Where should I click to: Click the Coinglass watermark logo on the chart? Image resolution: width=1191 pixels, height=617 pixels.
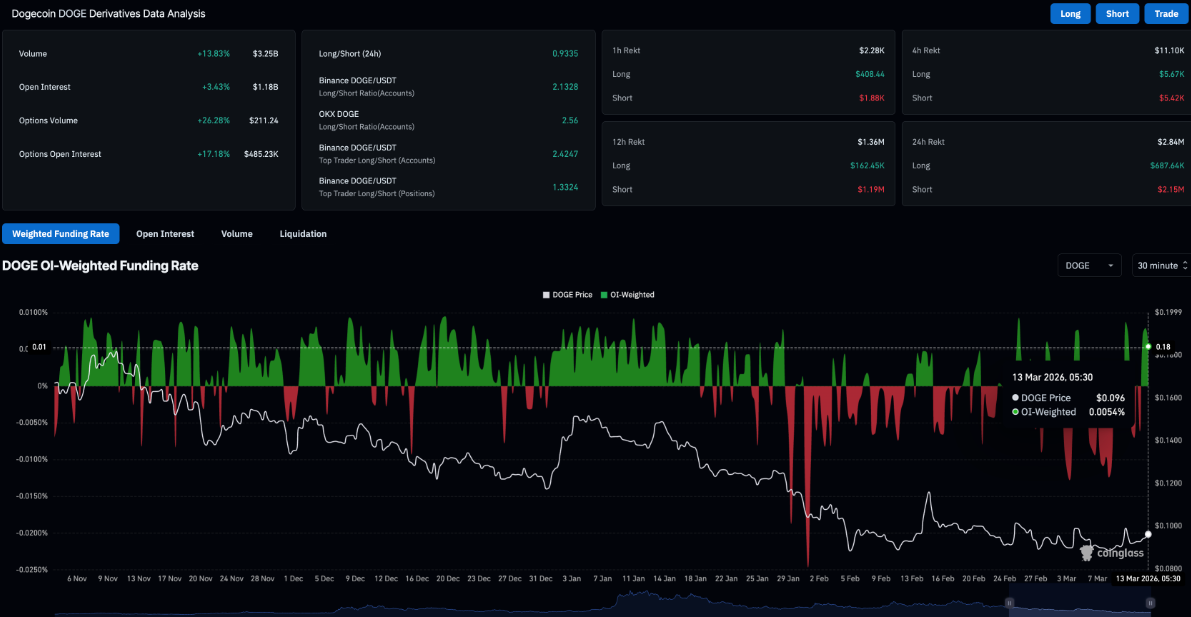pos(1087,552)
